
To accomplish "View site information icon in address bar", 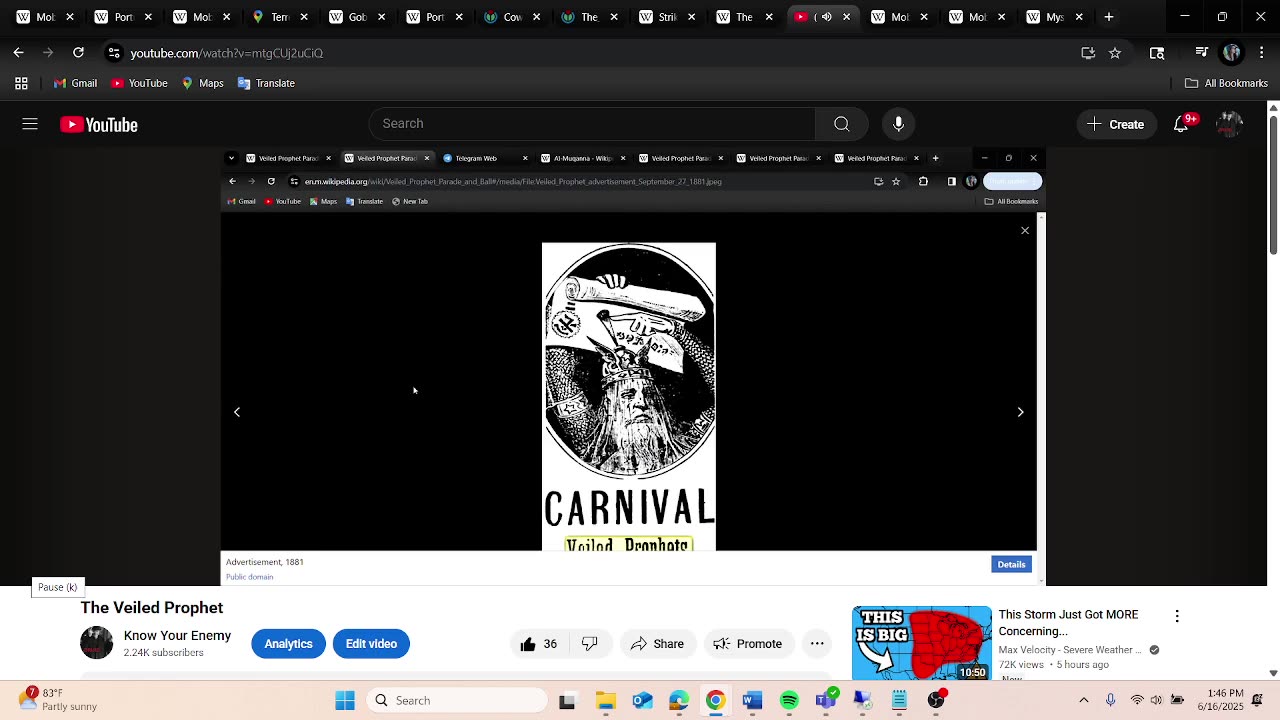I will [114, 53].
